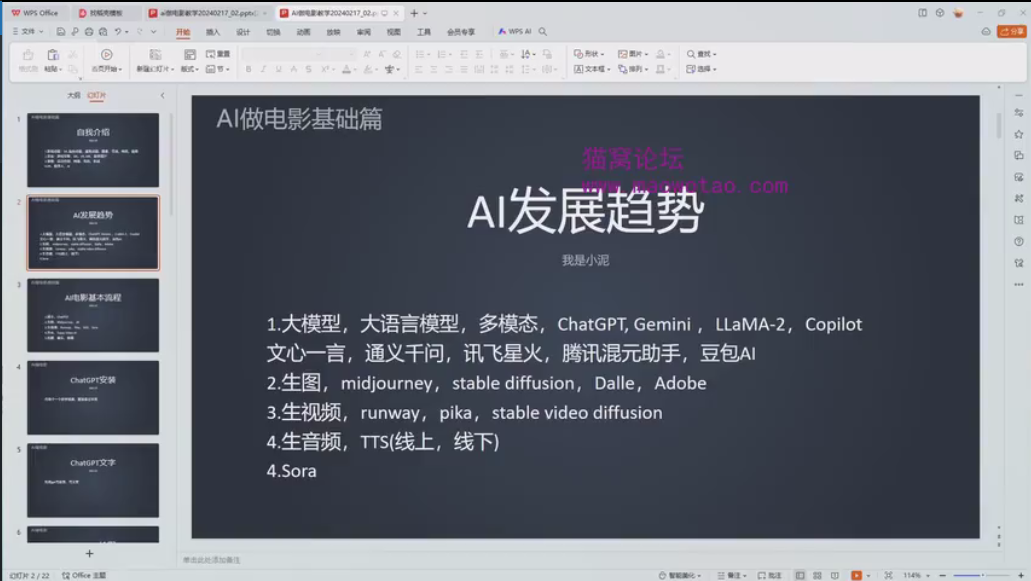Click the favorites star icon in right sidebar
The image size is (1031, 581).
pos(1019,134)
